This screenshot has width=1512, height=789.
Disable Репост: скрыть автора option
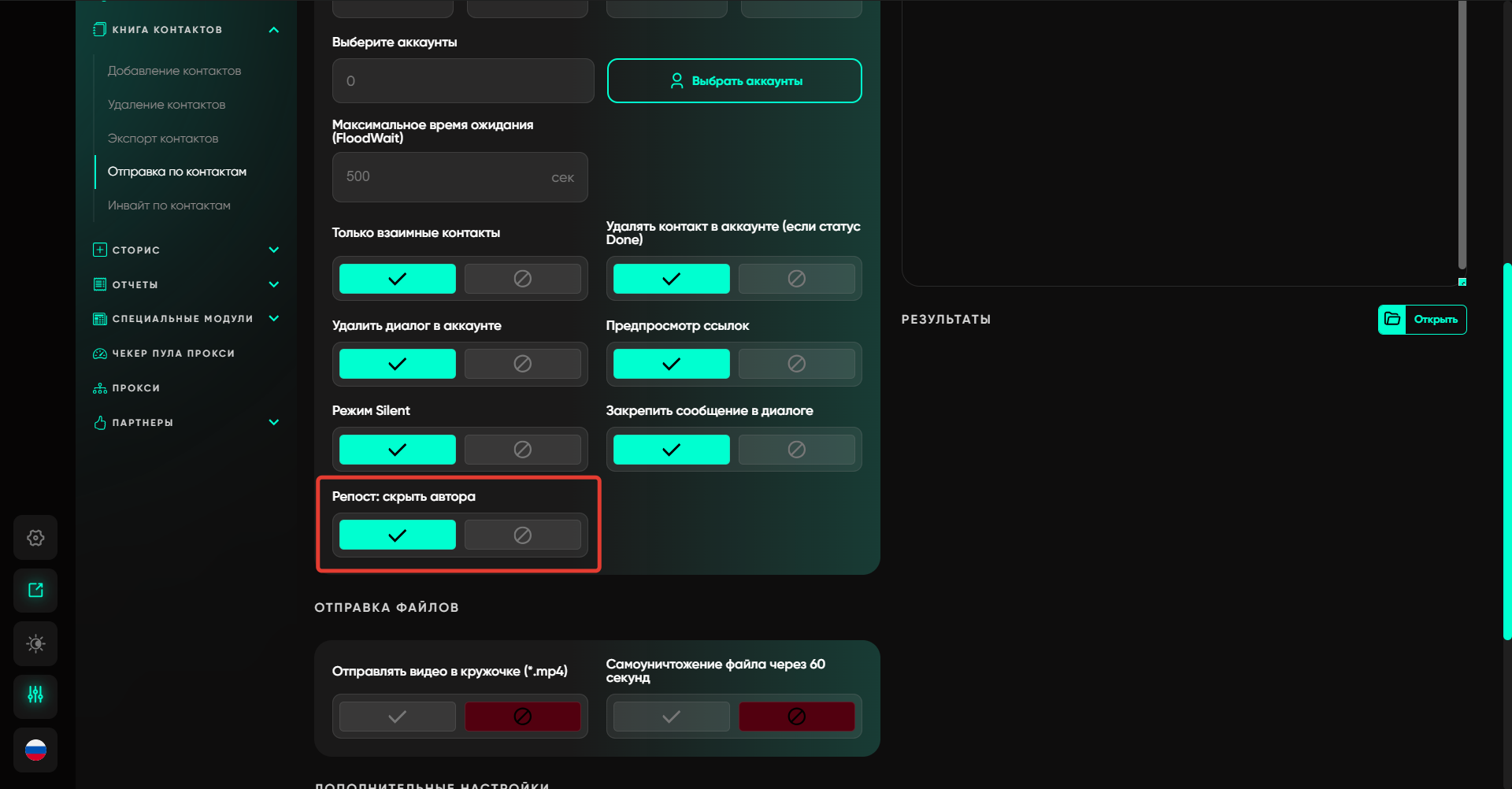coord(522,535)
